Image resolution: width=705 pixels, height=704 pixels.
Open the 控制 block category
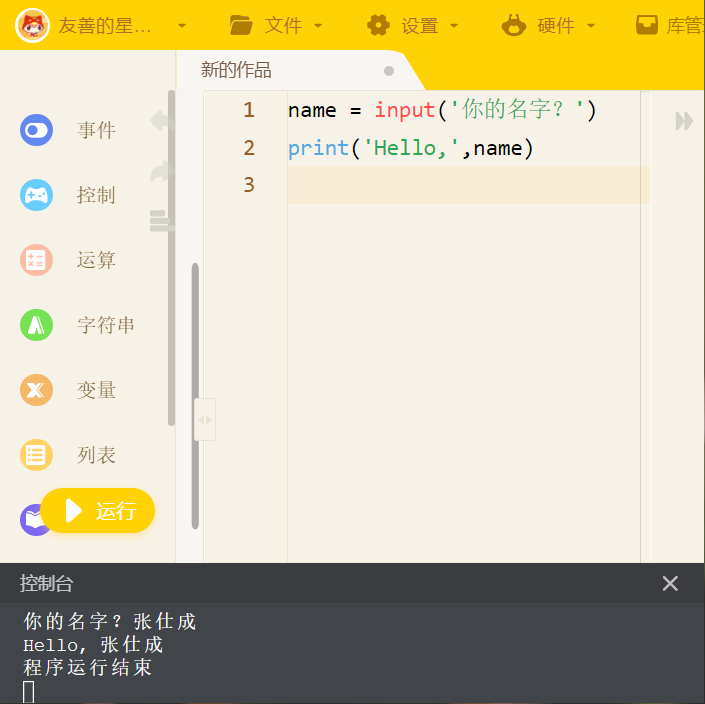(x=96, y=195)
